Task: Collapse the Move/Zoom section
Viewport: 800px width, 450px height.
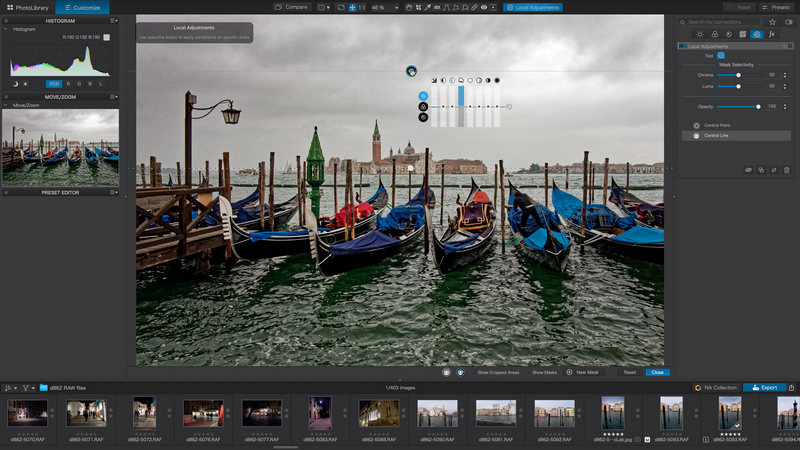Action: pyautogui.click(x=6, y=105)
